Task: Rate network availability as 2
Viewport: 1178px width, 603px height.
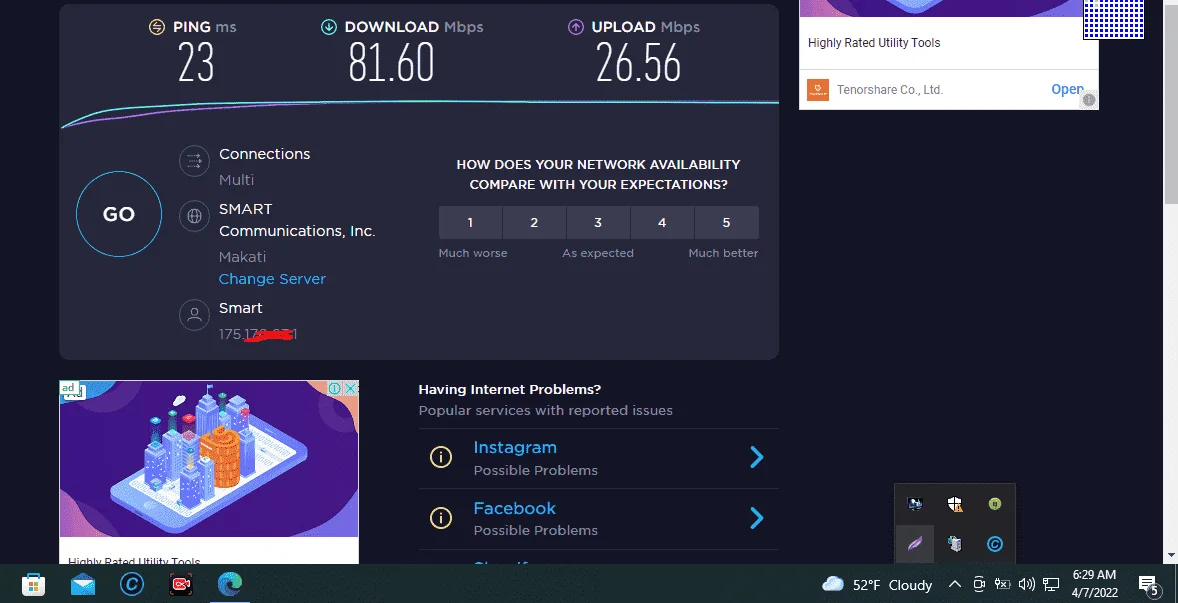Action: [x=534, y=222]
